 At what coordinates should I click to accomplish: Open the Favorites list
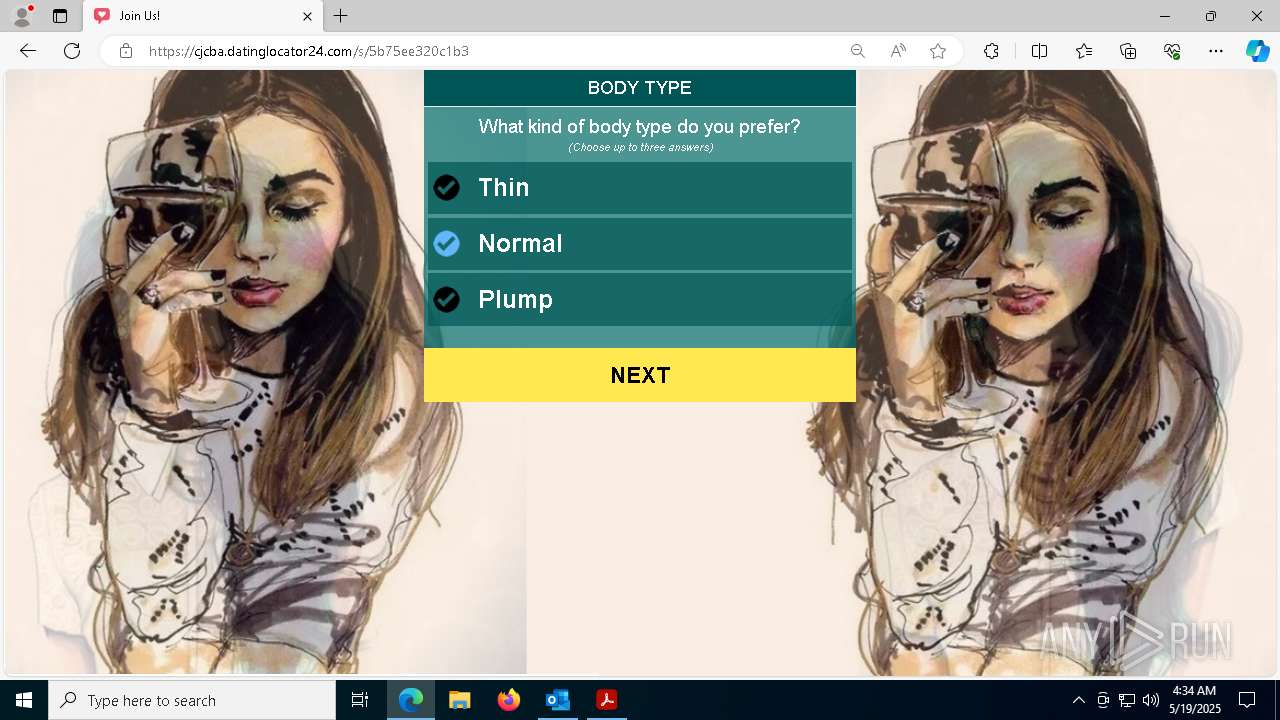point(1084,51)
